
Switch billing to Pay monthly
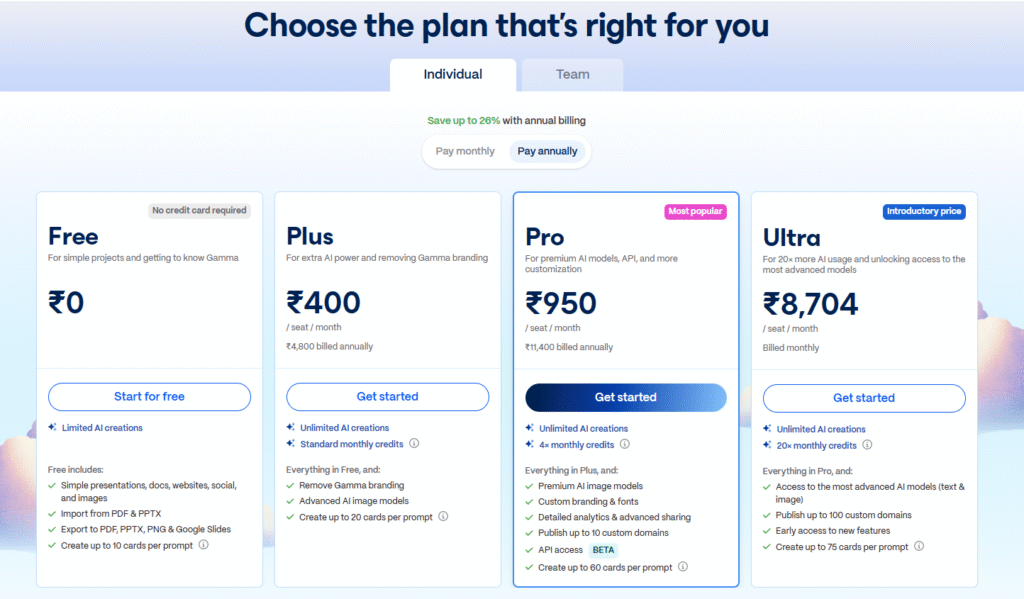tap(465, 151)
